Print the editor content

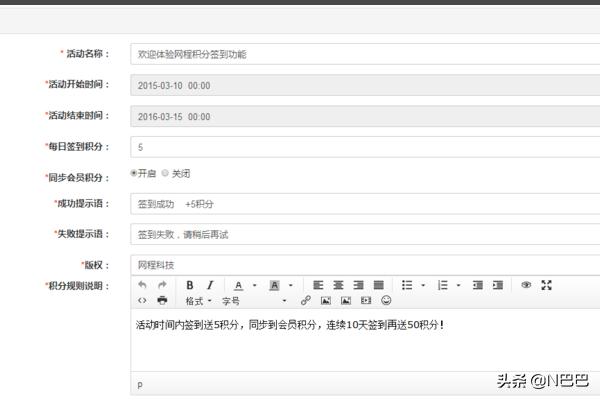click(x=162, y=300)
